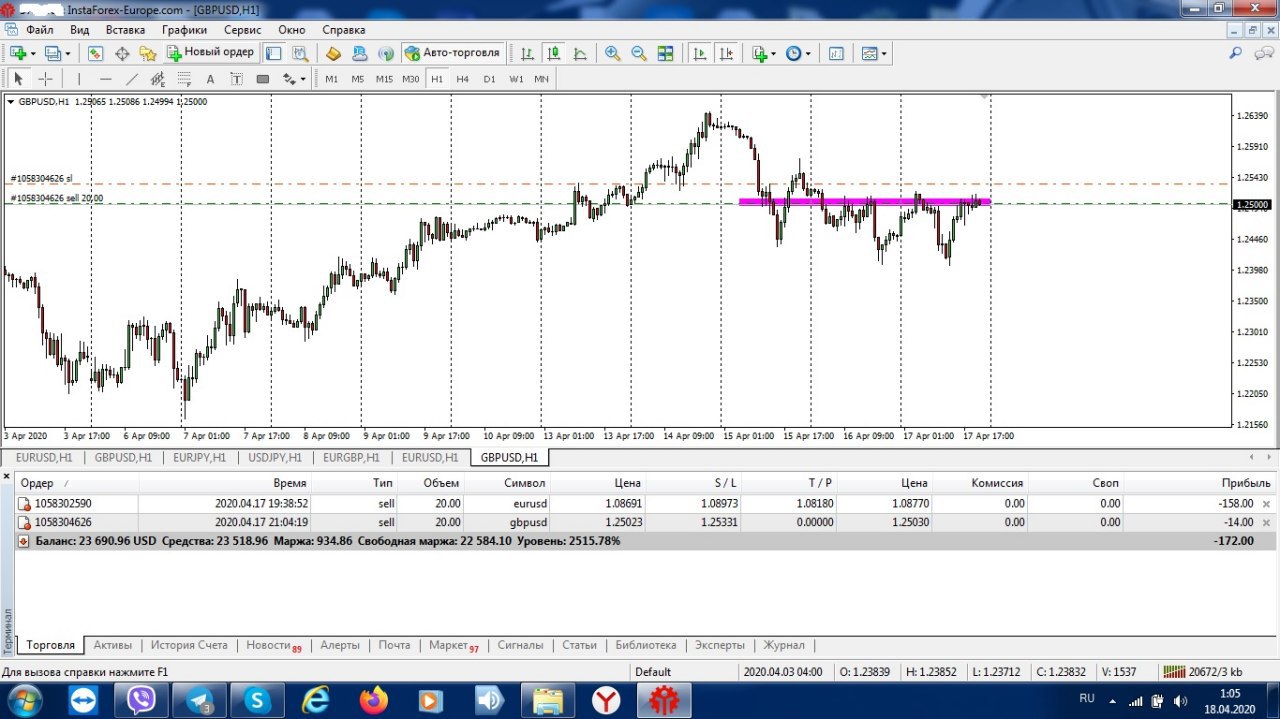This screenshot has height=719, width=1280.
Task: Open Telegram from the taskbar
Action: pyautogui.click(x=199, y=700)
